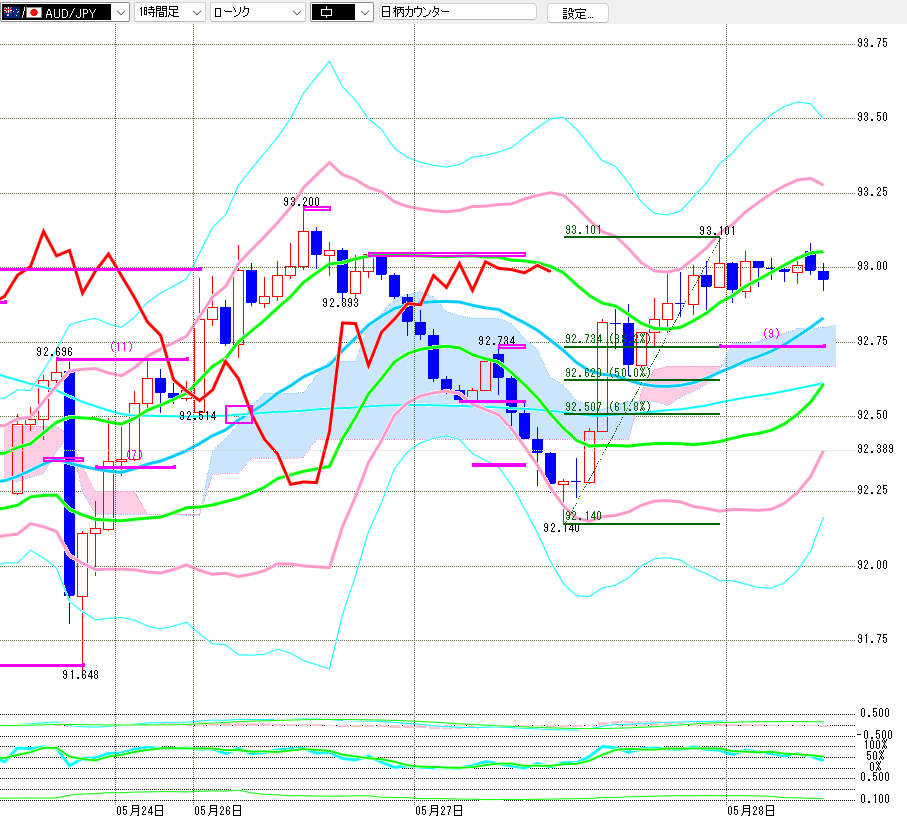The width and height of the screenshot is (907, 819).
Task: Click the 93.50 price axis value
Action: 872,117
